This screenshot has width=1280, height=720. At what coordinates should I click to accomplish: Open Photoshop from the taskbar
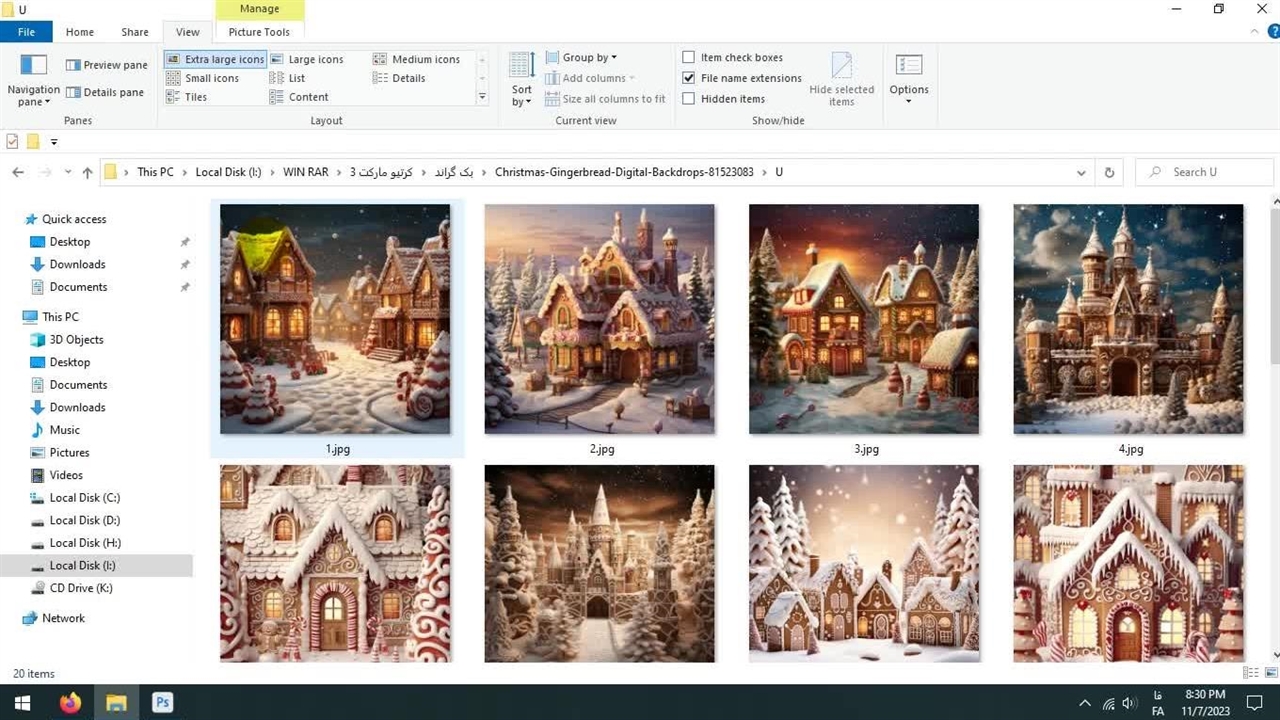tap(162, 703)
